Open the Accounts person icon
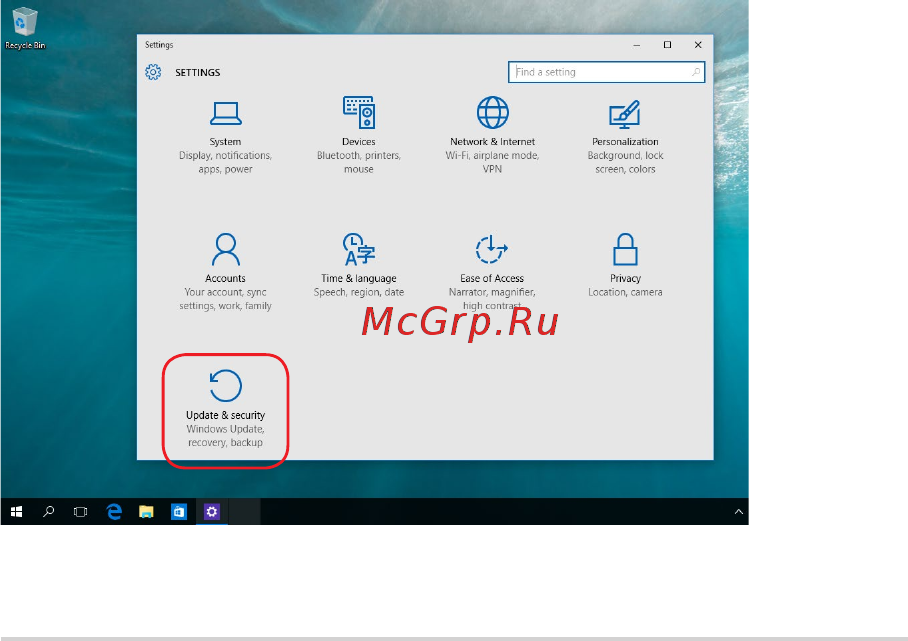Screen dimensions: 908x641 (x=225, y=250)
